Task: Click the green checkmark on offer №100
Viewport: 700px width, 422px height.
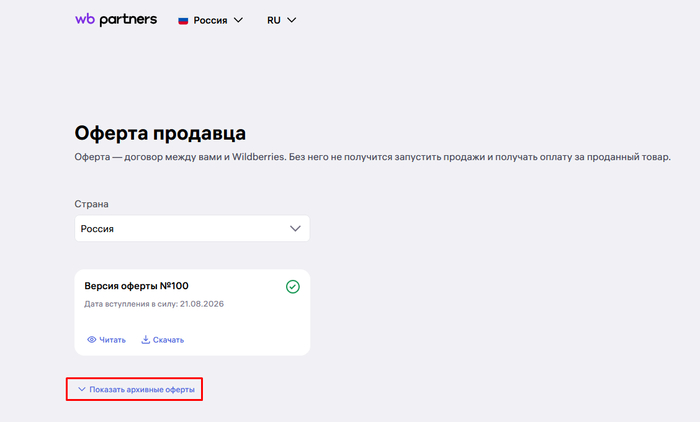Action: [293, 287]
